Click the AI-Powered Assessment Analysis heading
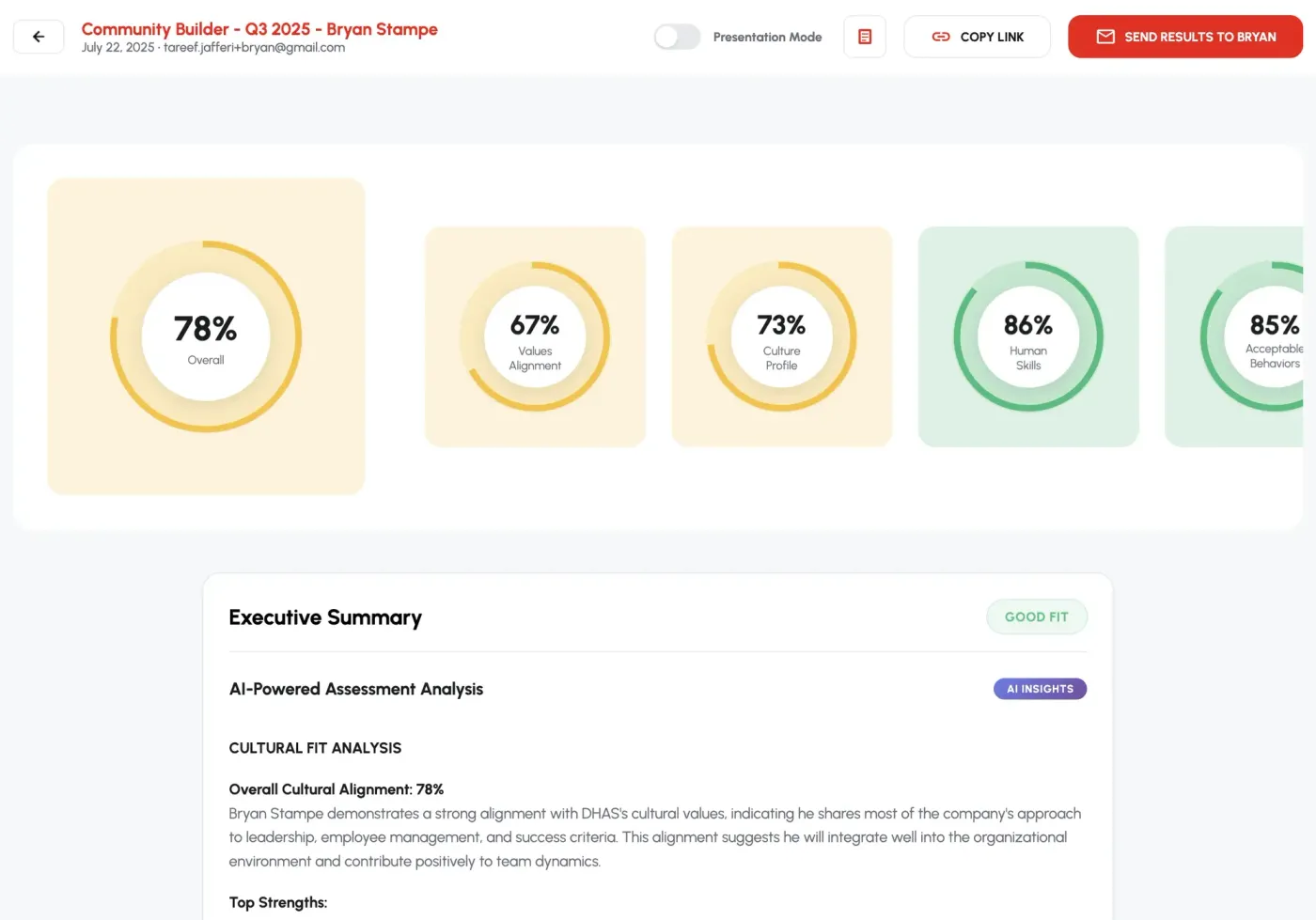Screen dimensions: 1316x920 [356, 689]
